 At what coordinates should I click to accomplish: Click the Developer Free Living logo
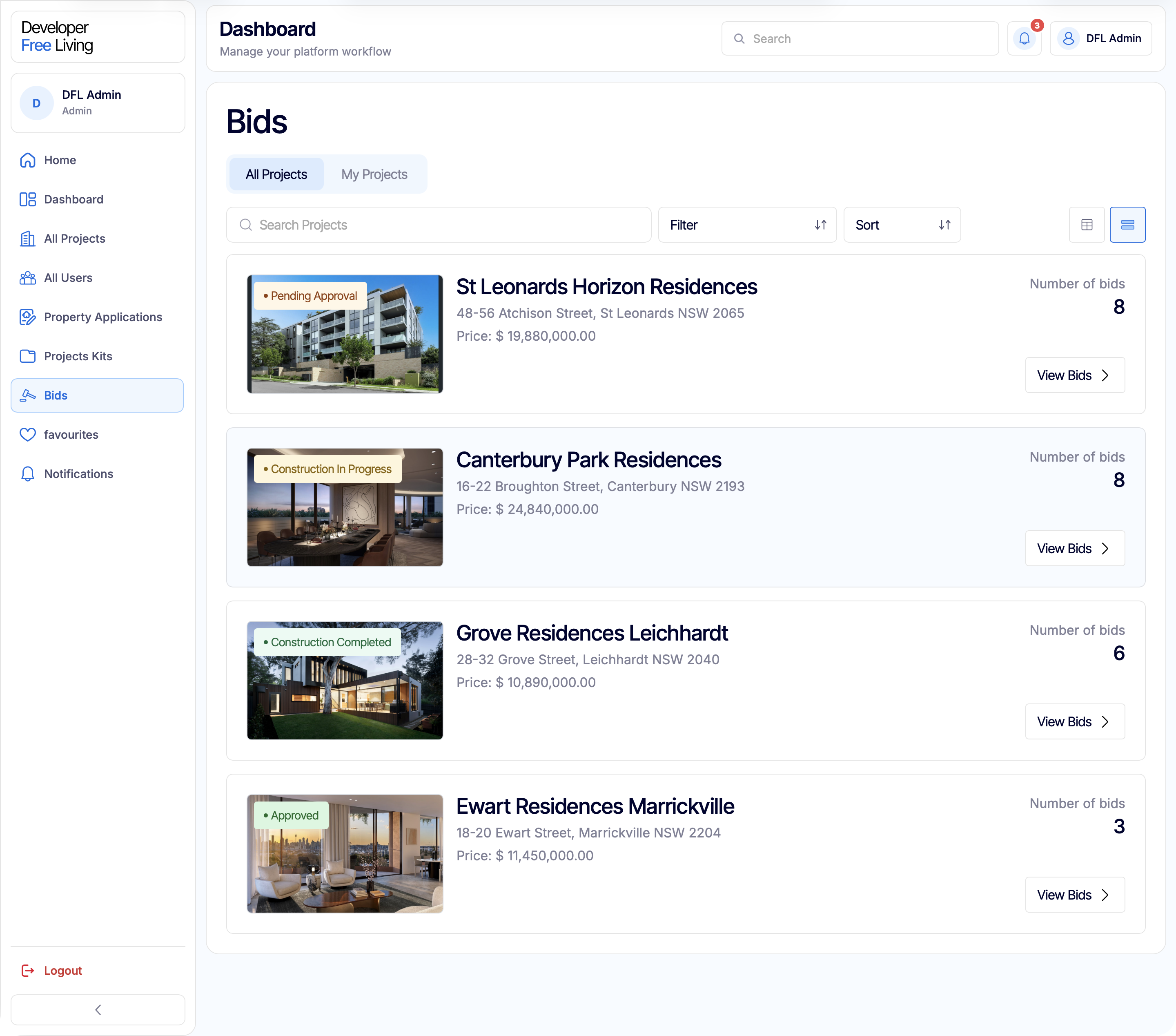[x=57, y=36]
